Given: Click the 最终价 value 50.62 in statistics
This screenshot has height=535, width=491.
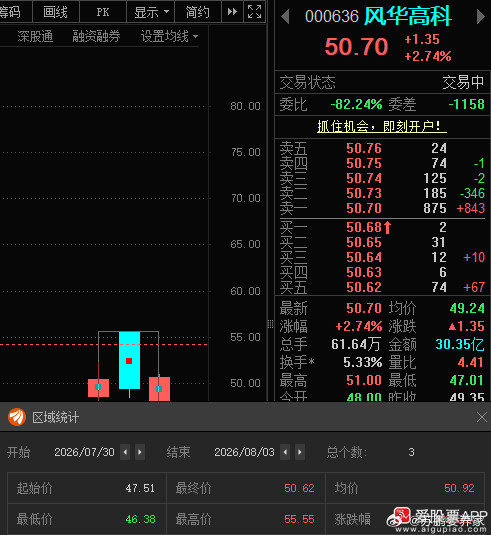Looking at the screenshot, I should [299, 488].
